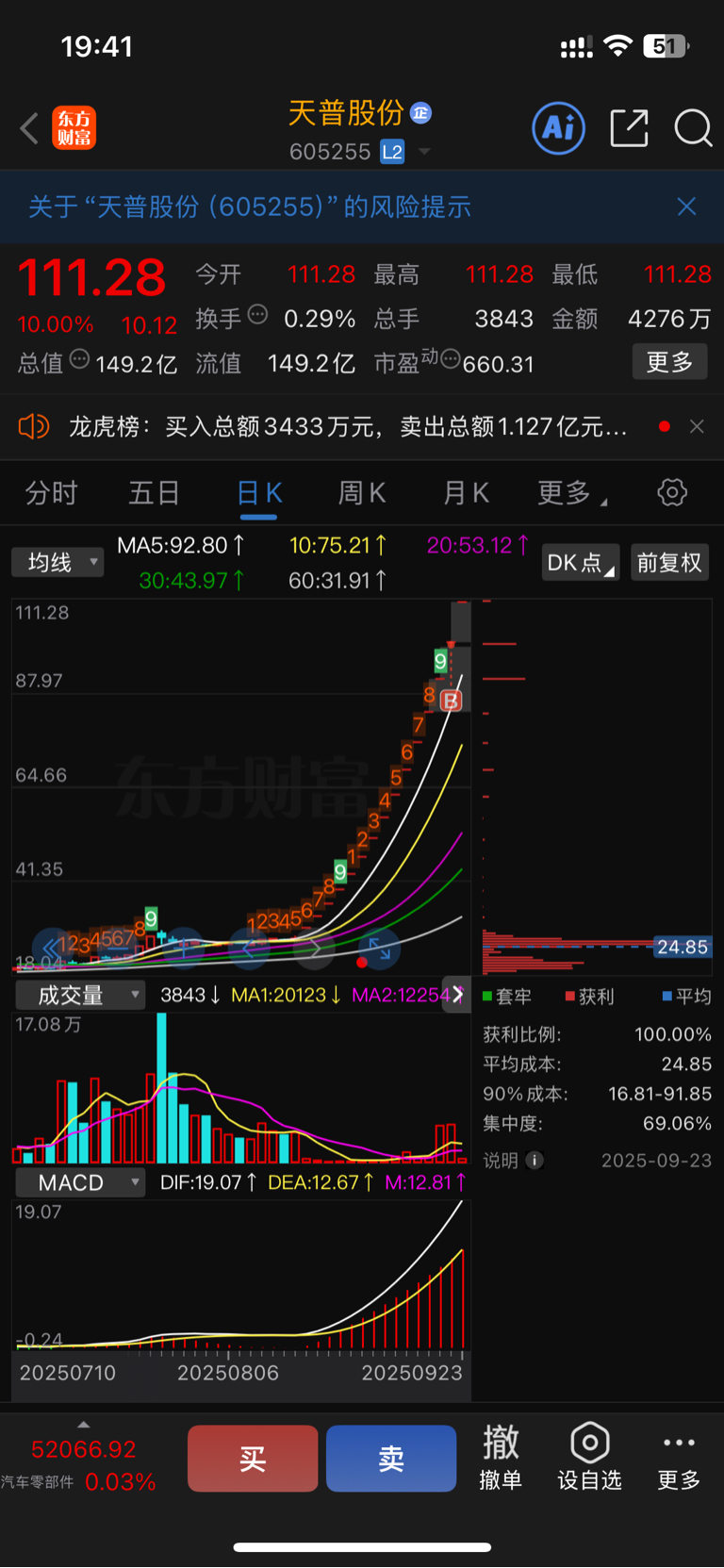
Task: Tap the 集中度 69.06% value
Action: click(x=678, y=1124)
